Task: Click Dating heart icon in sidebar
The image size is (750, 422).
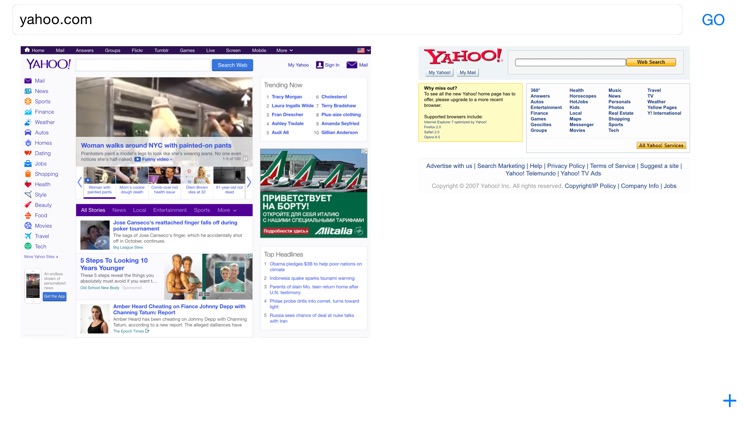Action: (28, 153)
